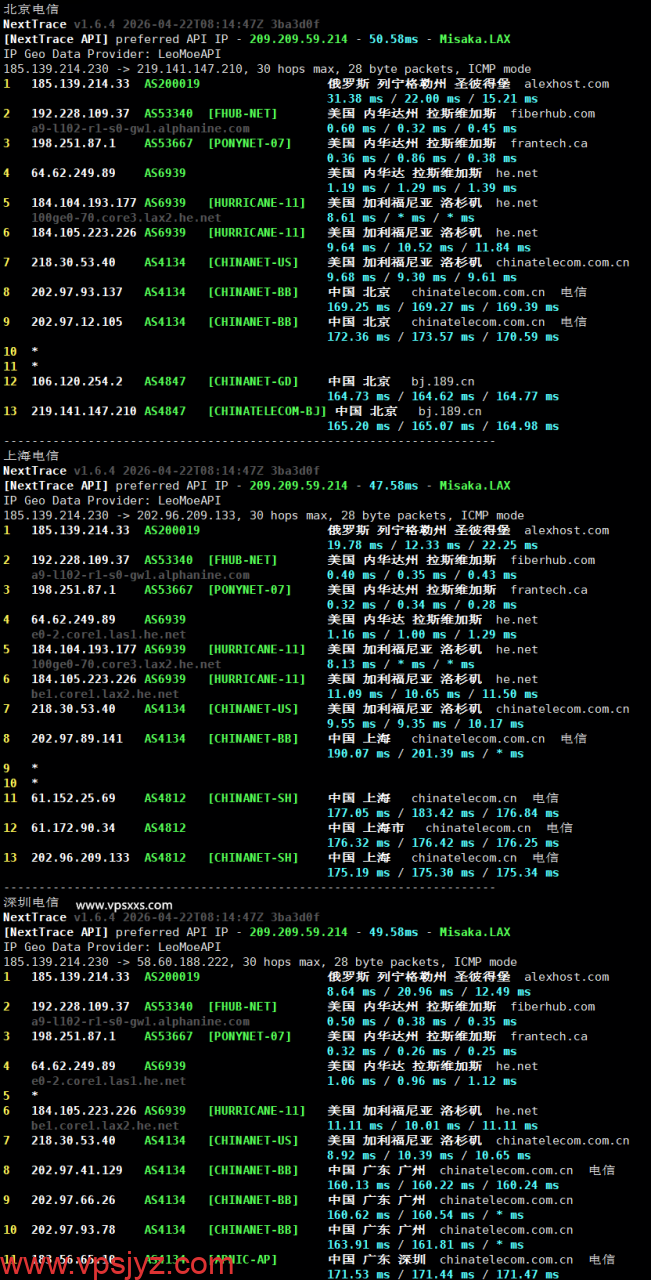Click hop IP address 106.120.254.2
This screenshot has height=1280, width=651.
pos(77,382)
